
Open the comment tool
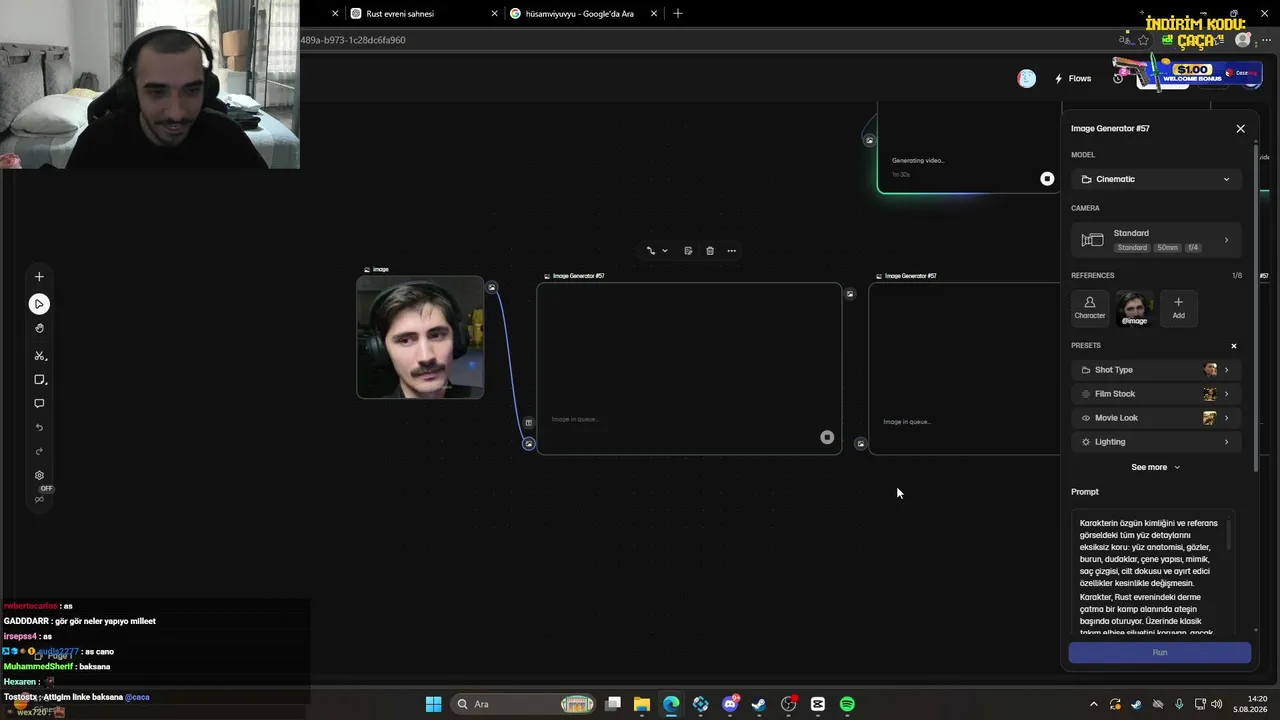pos(39,404)
